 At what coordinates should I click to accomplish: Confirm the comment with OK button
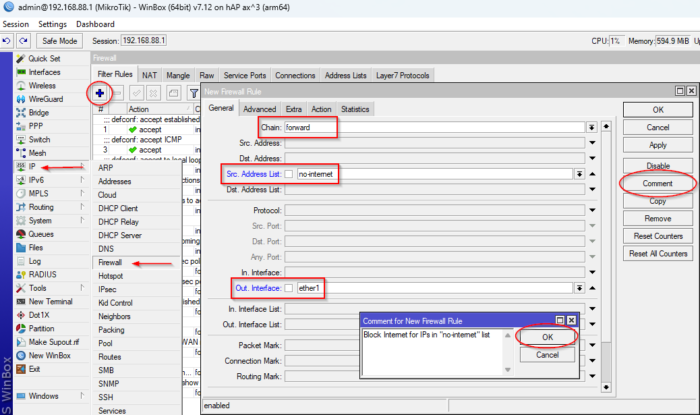tap(547, 337)
